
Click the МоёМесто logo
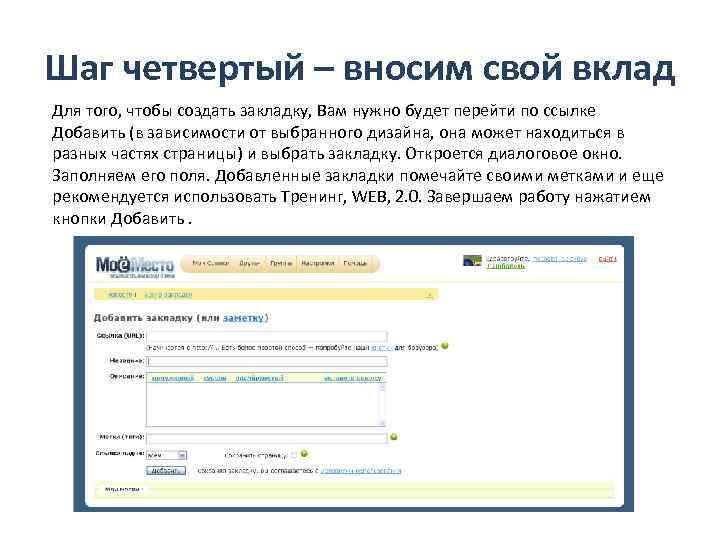tap(135, 266)
